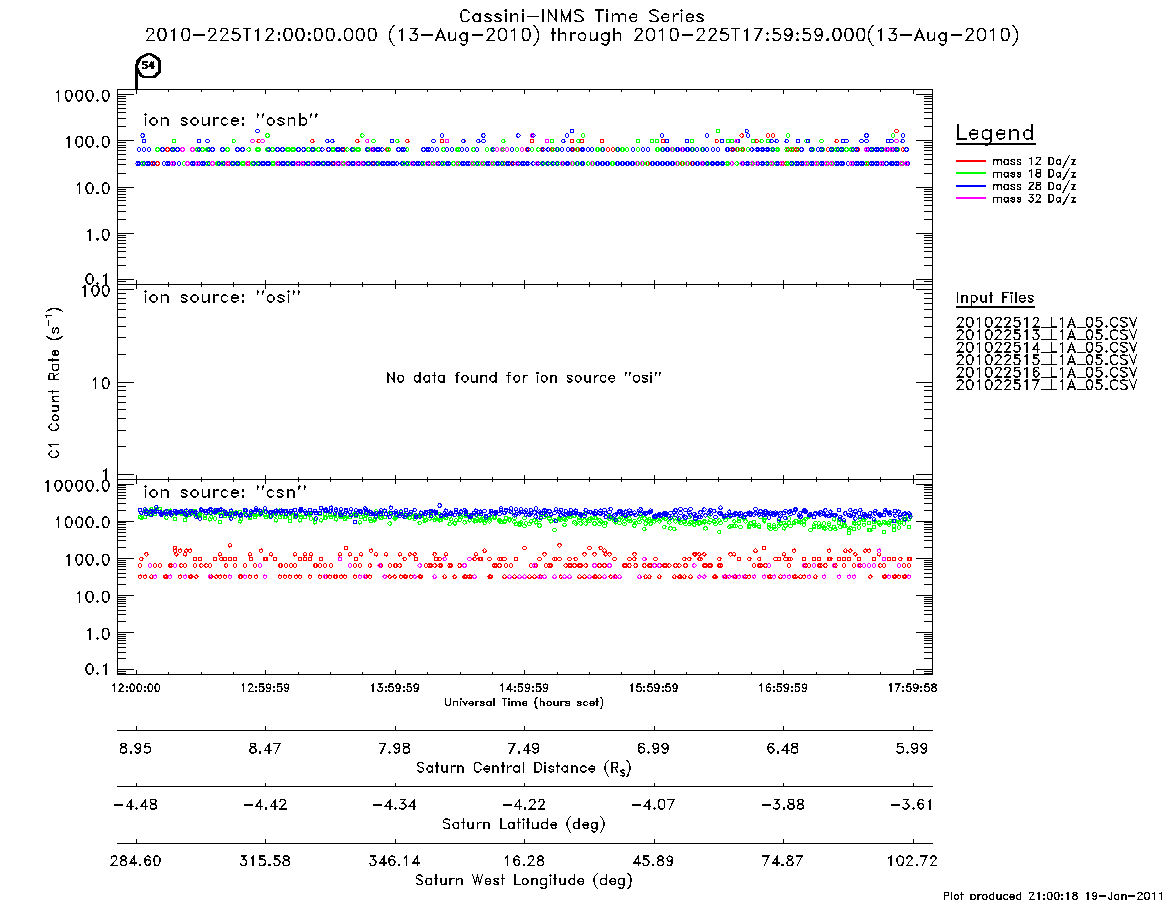The height and width of the screenshot is (900, 1165).
Task: Click the red mass 12 Da/z legend line
Action: coord(970,161)
